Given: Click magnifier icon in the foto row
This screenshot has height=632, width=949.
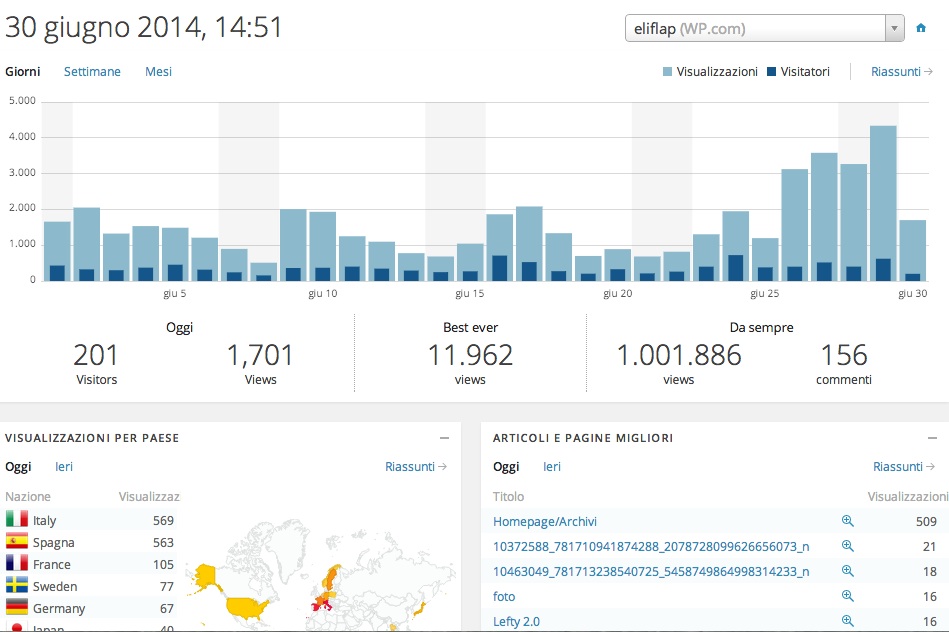Looking at the screenshot, I should tap(847, 596).
